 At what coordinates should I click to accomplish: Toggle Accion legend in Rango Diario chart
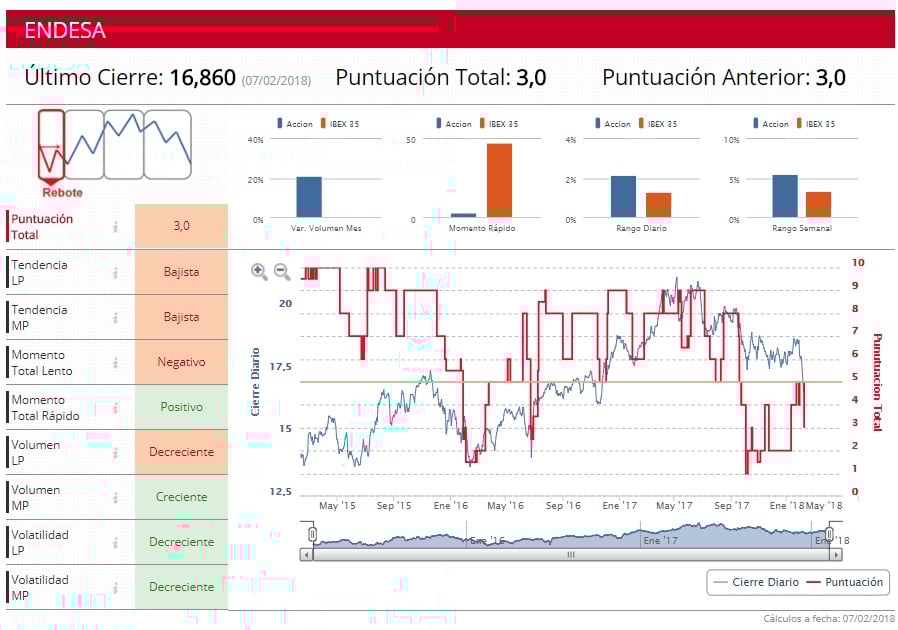tap(613, 124)
